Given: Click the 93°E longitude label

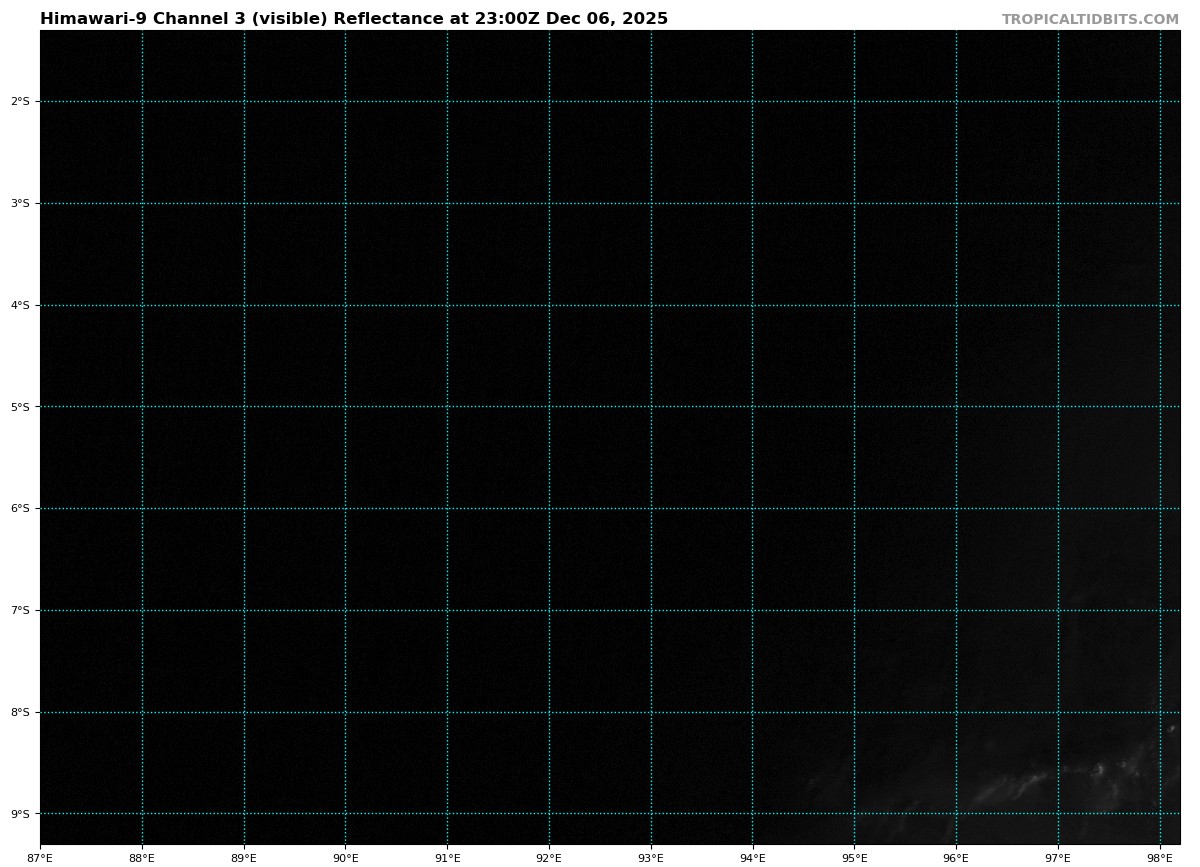Looking at the screenshot, I should [x=651, y=857].
